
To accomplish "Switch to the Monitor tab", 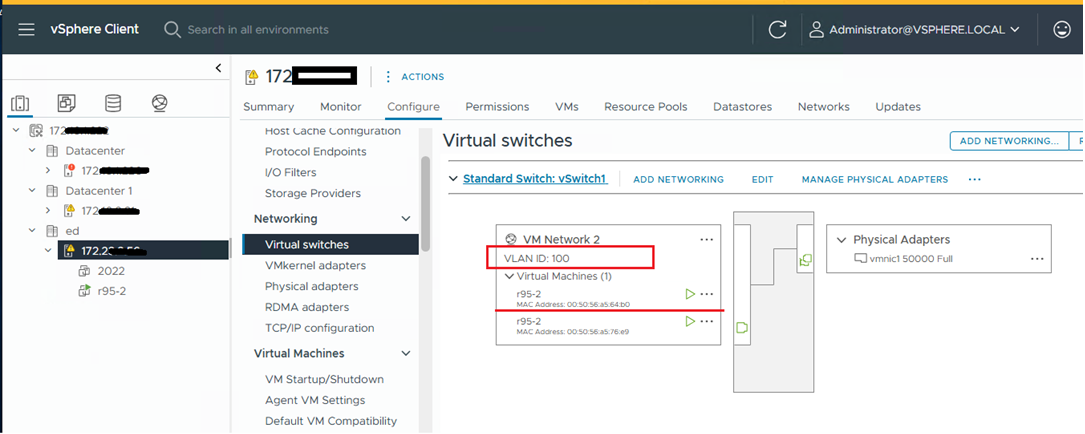I will [x=341, y=107].
